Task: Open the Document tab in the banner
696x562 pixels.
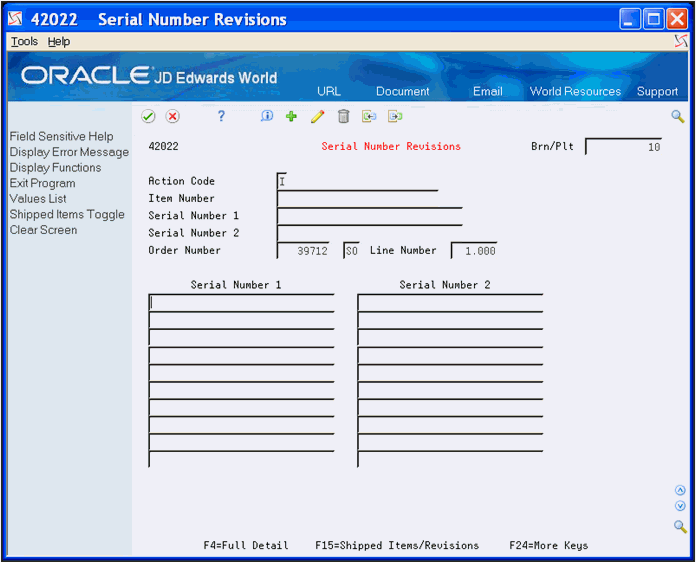Action: (x=403, y=91)
